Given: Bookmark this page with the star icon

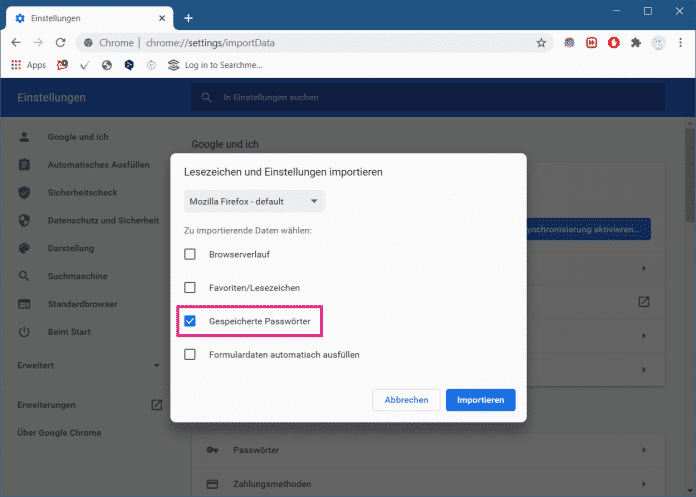Looking at the screenshot, I should click(541, 43).
